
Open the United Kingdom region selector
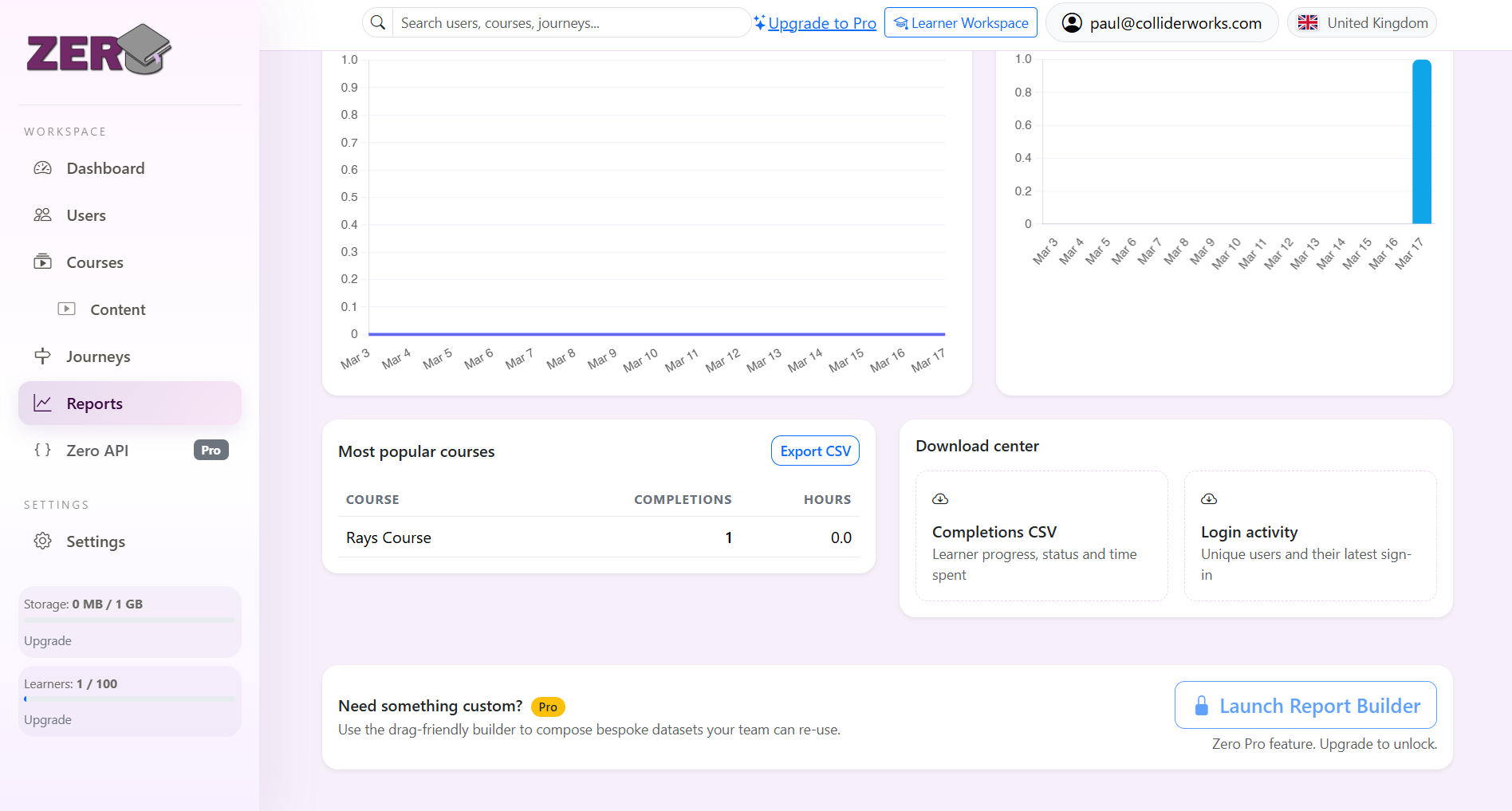[1361, 23]
